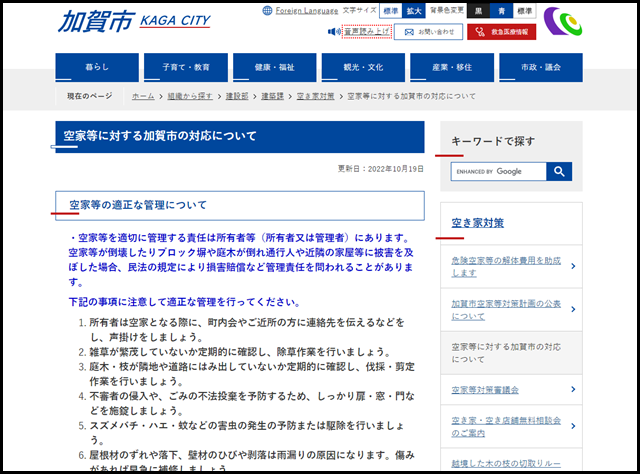
Task: Click arrow beside 加賀市空家等対策計画の公表について
Action: click(573, 309)
